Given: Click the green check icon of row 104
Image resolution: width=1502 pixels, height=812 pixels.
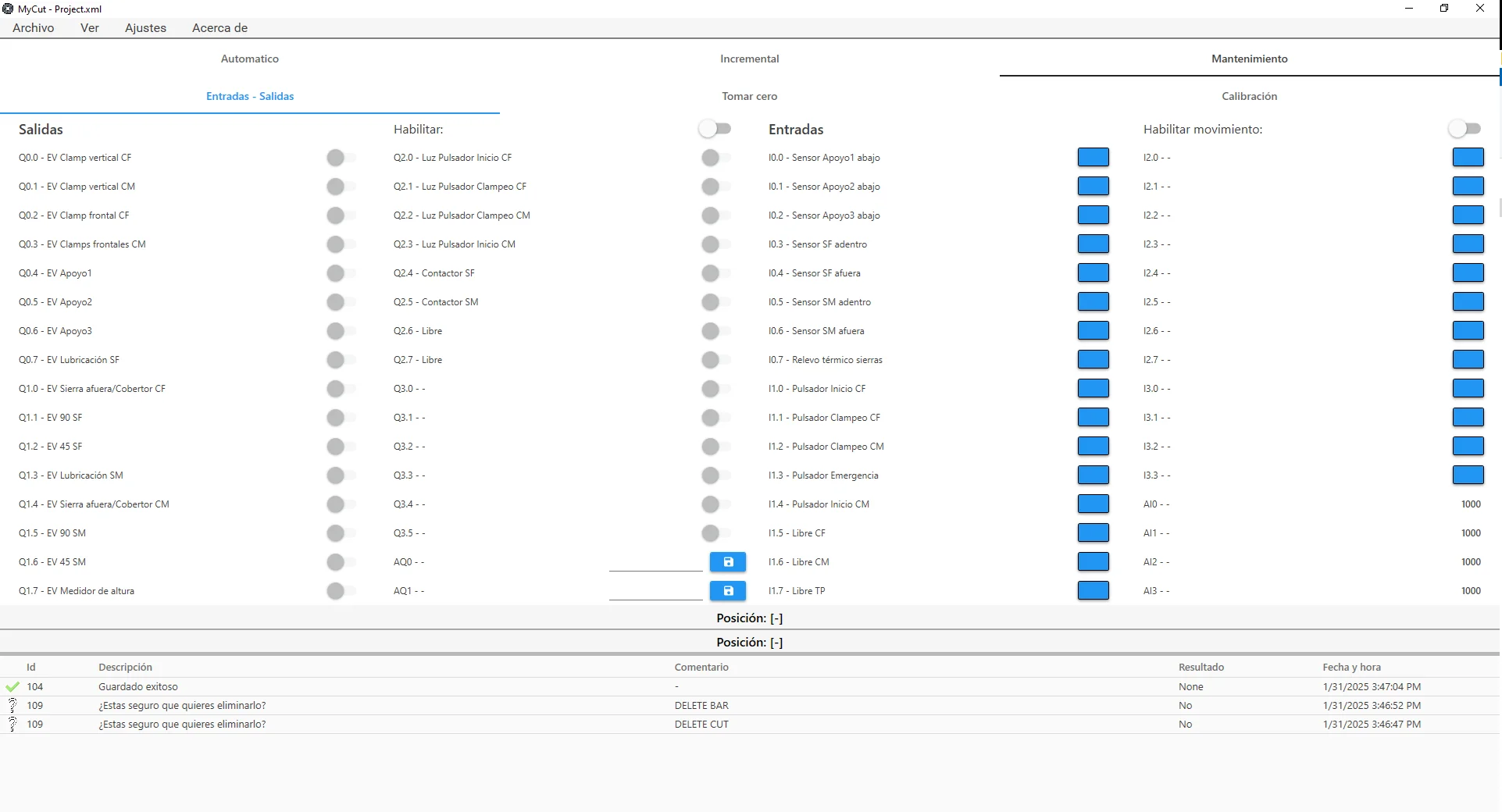Looking at the screenshot, I should point(12,687).
